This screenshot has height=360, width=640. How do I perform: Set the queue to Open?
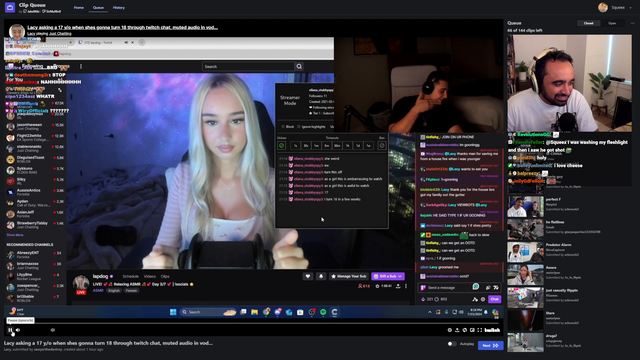point(612,23)
